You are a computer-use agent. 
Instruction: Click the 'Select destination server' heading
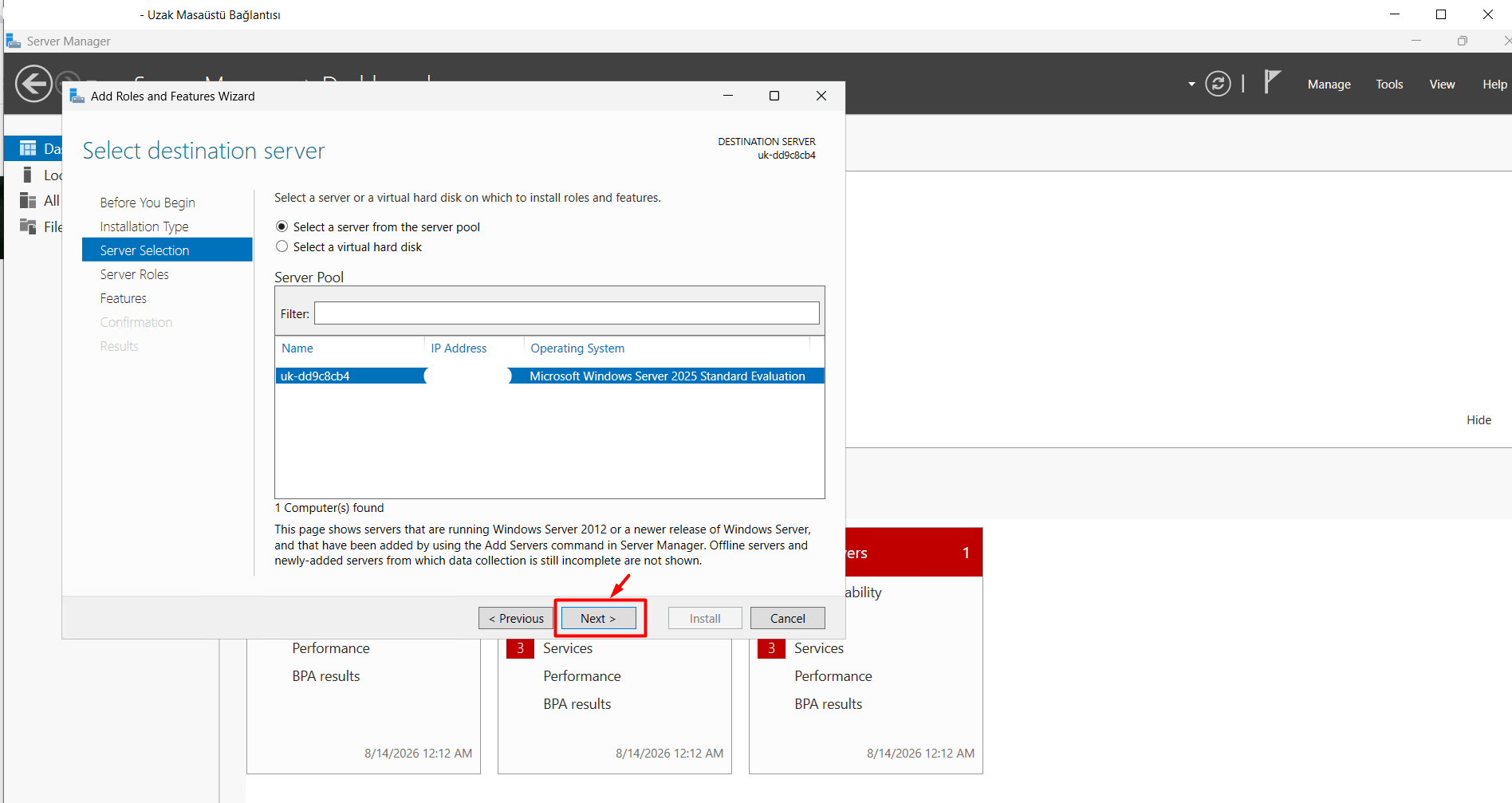pos(204,151)
